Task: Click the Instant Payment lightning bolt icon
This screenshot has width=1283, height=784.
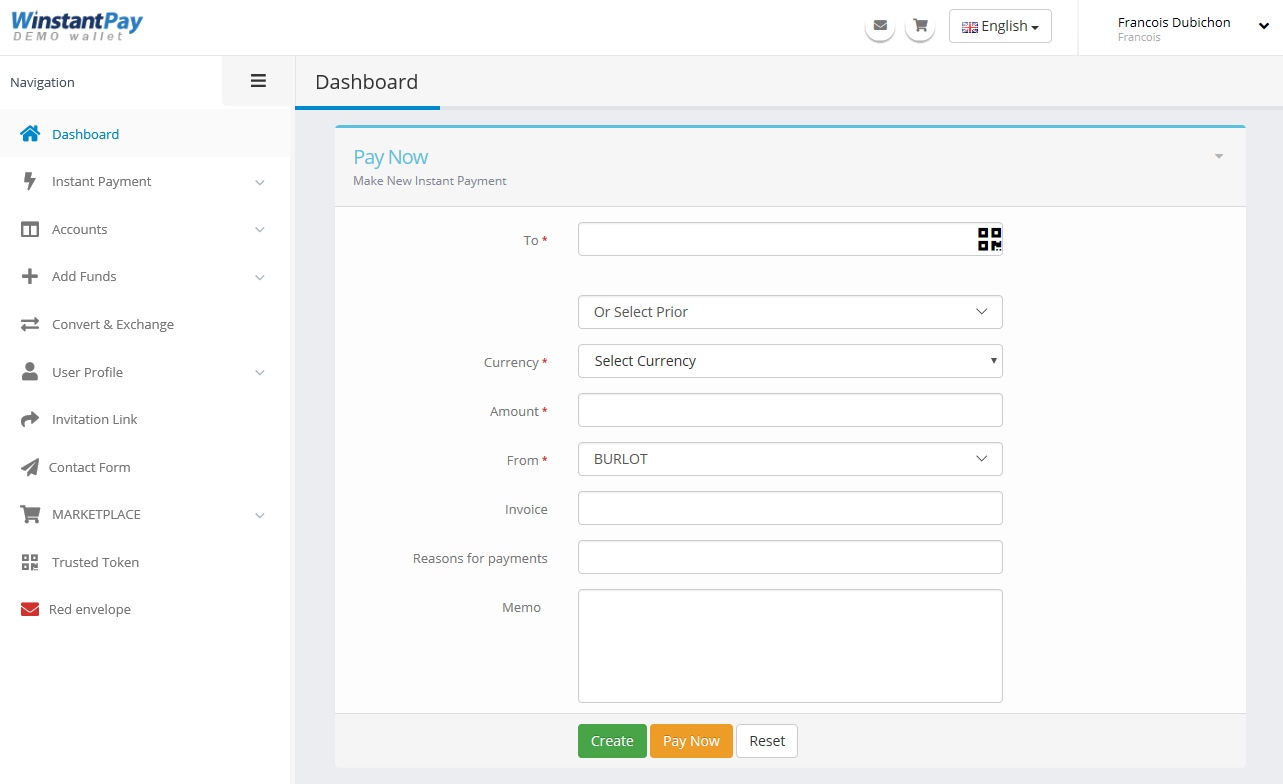Action: (30, 181)
